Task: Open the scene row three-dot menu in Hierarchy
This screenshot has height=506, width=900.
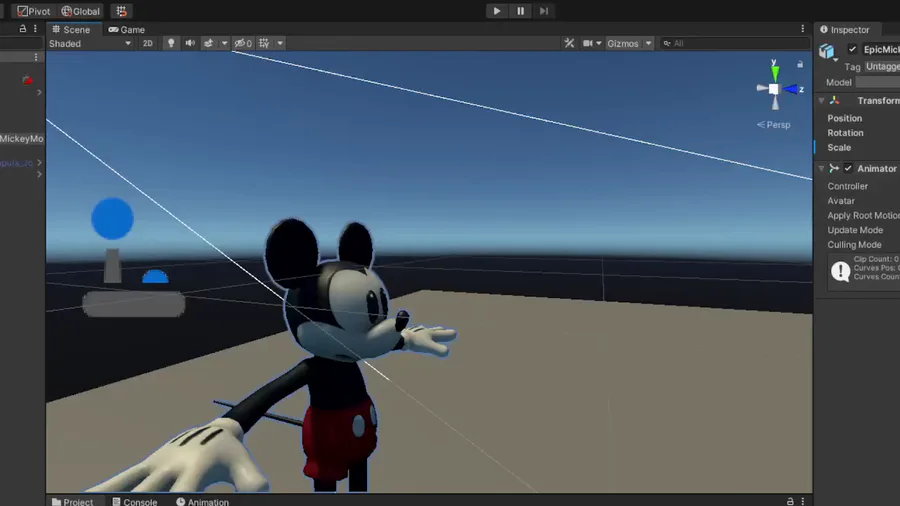Action: (36, 57)
